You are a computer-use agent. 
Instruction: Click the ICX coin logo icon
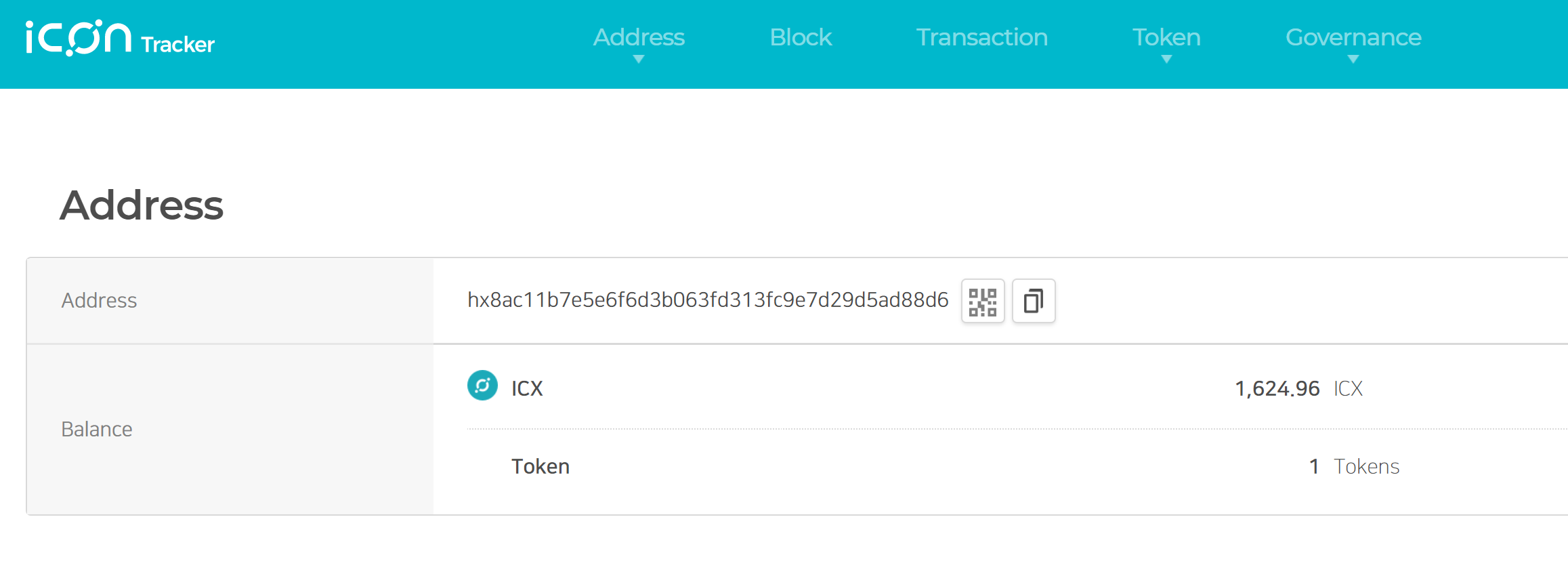(x=482, y=386)
